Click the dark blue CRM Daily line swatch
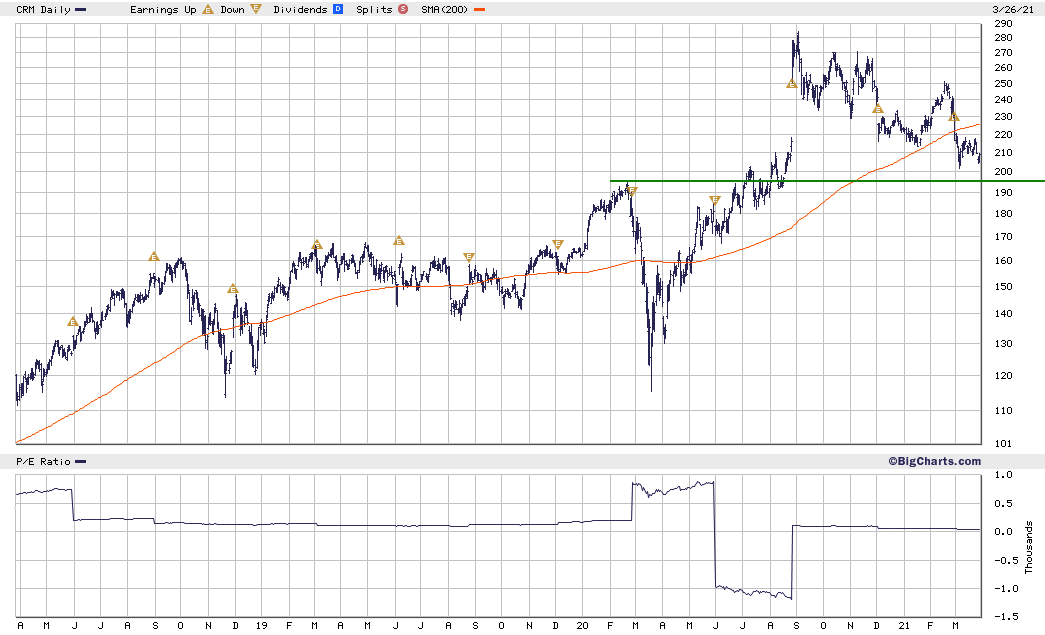 click(x=81, y=10)
